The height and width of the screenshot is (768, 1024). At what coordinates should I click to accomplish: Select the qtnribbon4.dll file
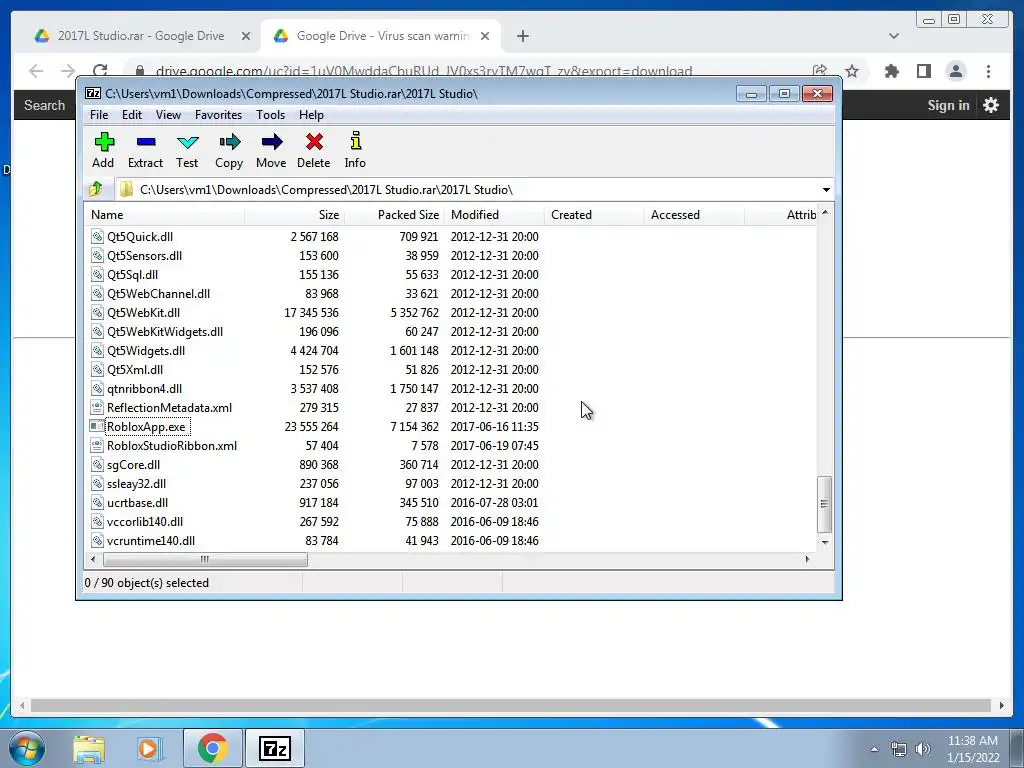tap(144, 389)
